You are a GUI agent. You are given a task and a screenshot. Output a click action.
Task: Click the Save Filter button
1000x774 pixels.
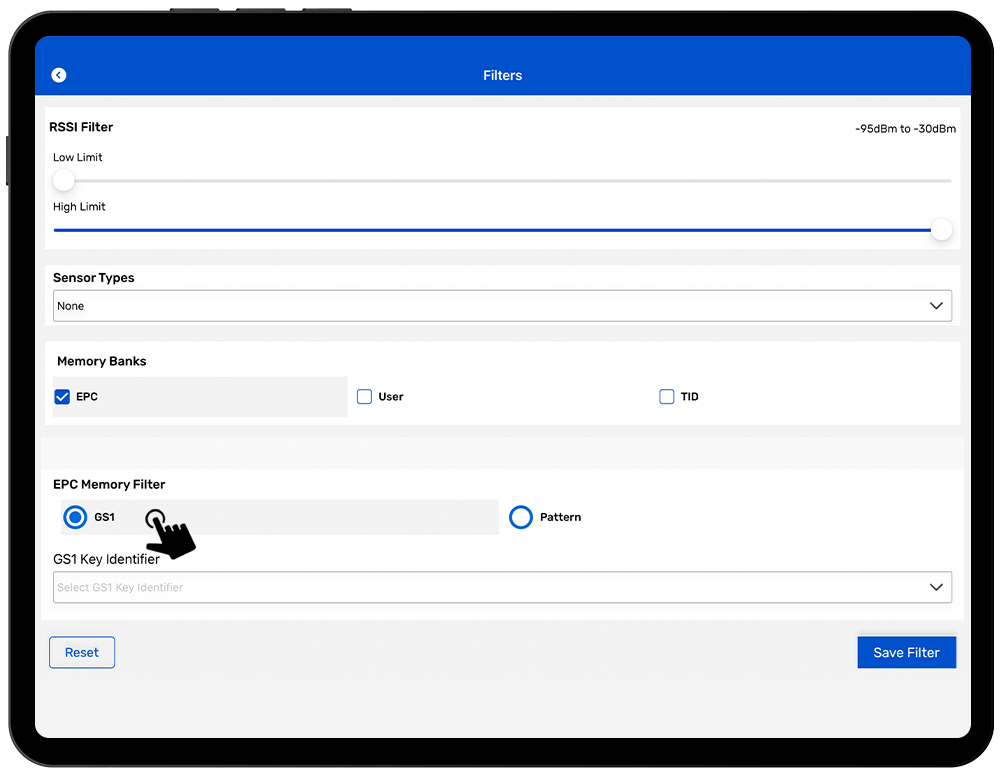coord(906,652)
